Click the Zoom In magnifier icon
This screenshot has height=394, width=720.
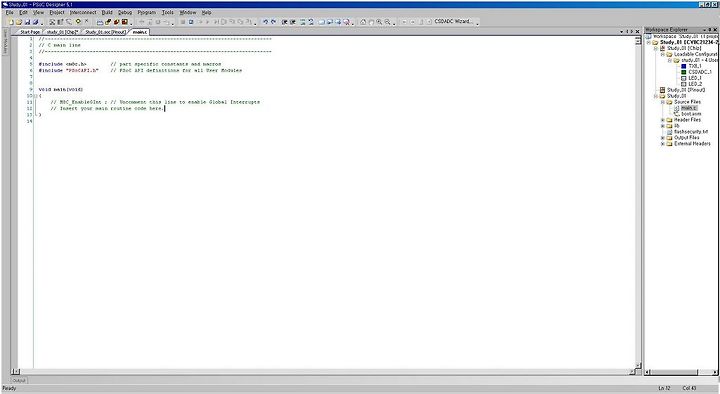(x=379, y=22)
